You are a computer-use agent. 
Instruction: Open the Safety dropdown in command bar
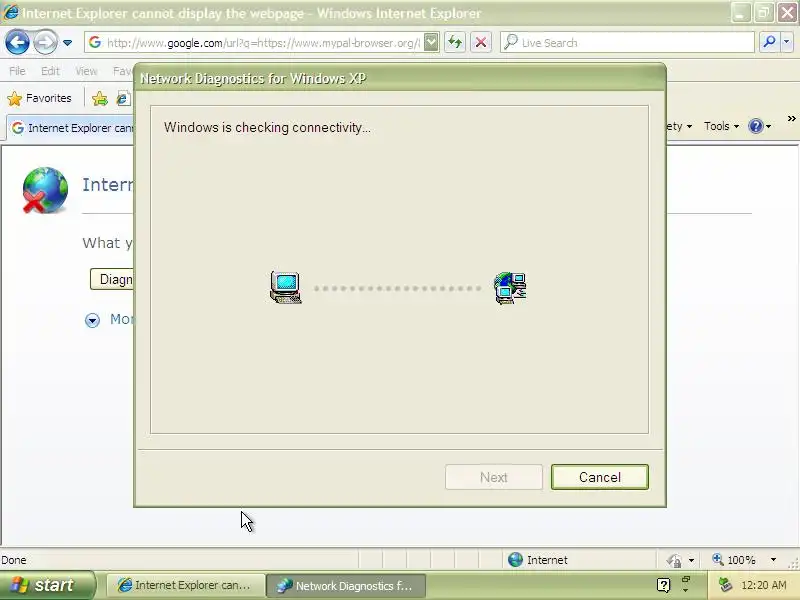[679, 126]
